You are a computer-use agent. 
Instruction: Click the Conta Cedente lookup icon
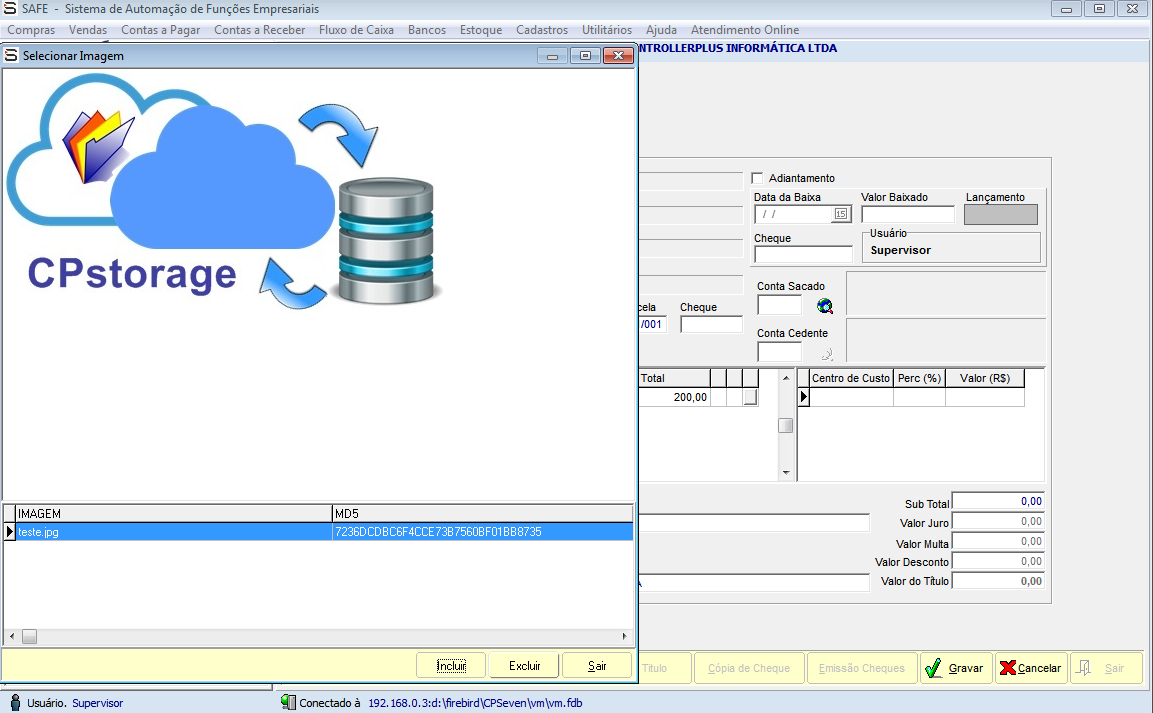click(827, 354)
